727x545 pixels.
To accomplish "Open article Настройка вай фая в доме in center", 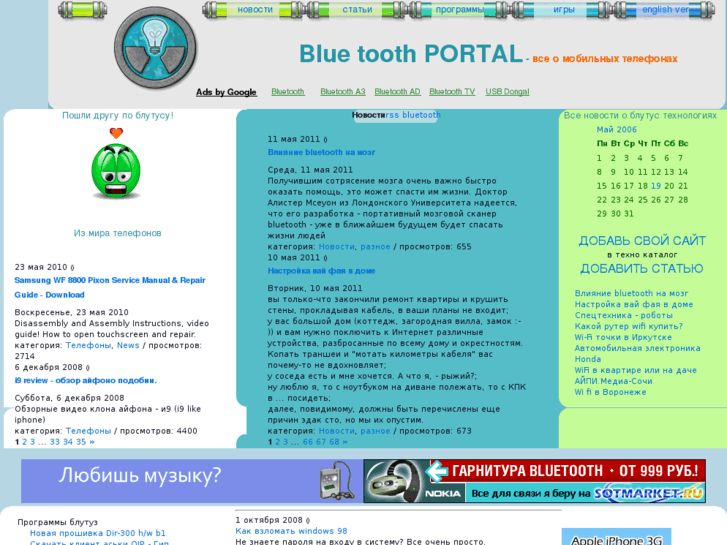I will tap(321, 271).
